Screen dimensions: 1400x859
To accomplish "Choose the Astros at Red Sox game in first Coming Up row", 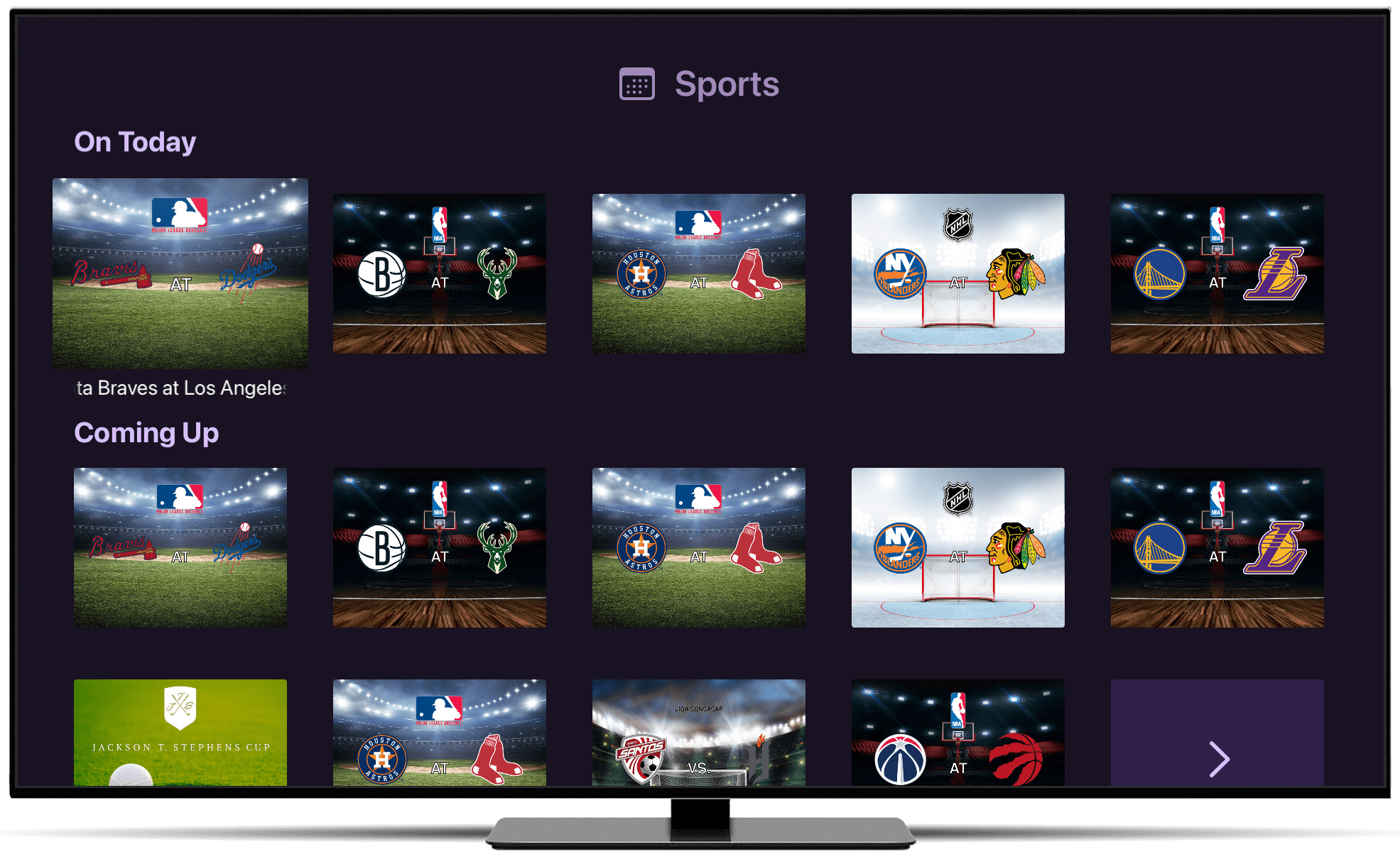I will [699, 547].
